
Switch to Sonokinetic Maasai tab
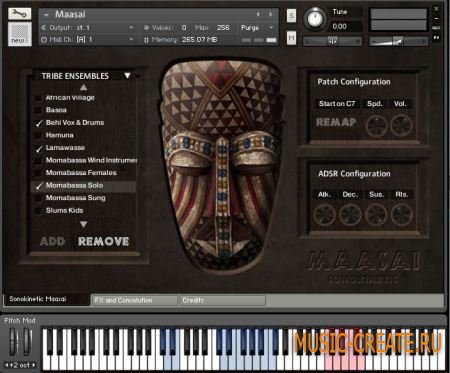(x=46, y=299)
